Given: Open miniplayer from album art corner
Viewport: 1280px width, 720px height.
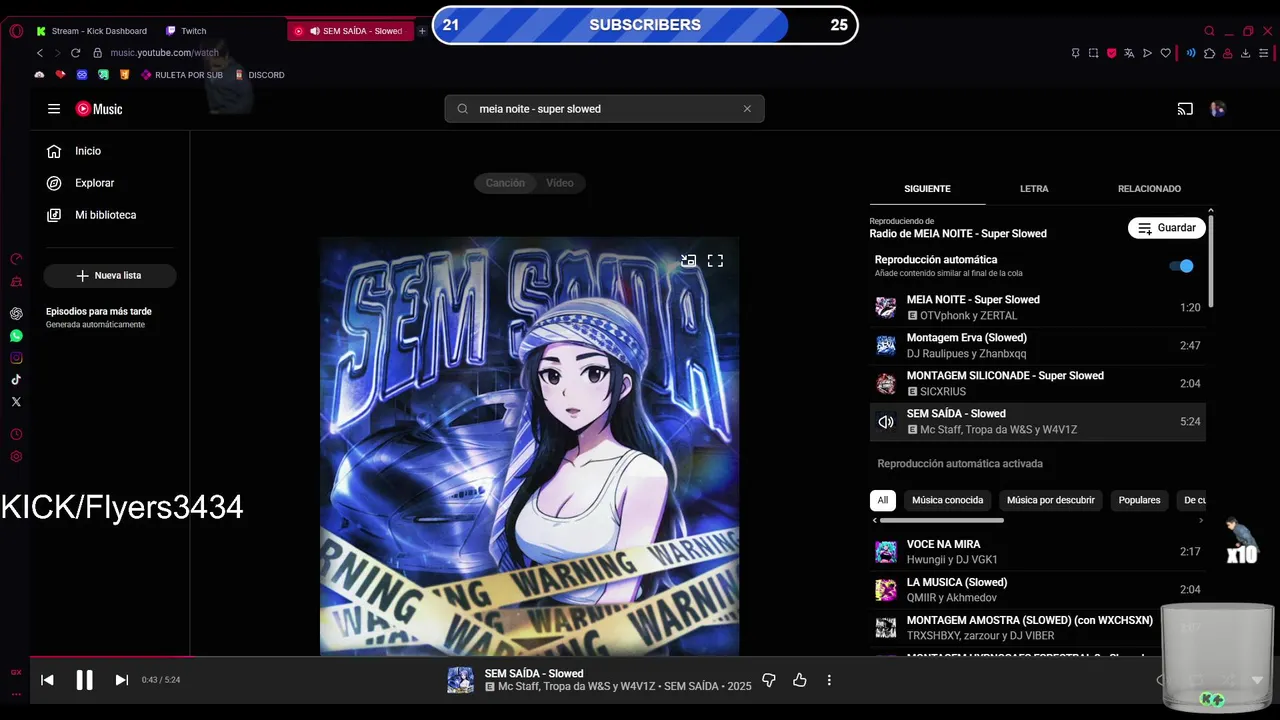Looking at the screenshot, I should [689, 261].
